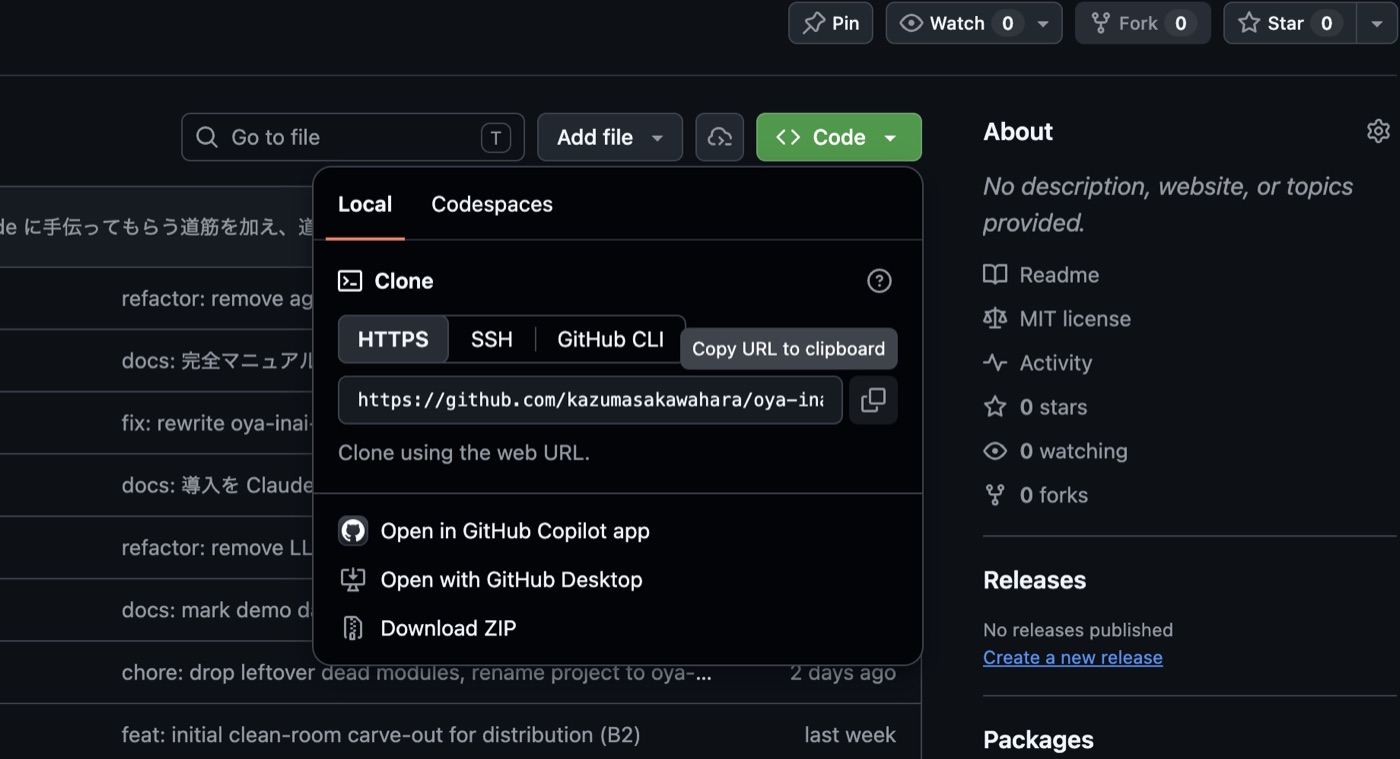1400x759 pixels.
Task: Expand the Watch notifications dropdown arrow
Action: coord(1043,23)
